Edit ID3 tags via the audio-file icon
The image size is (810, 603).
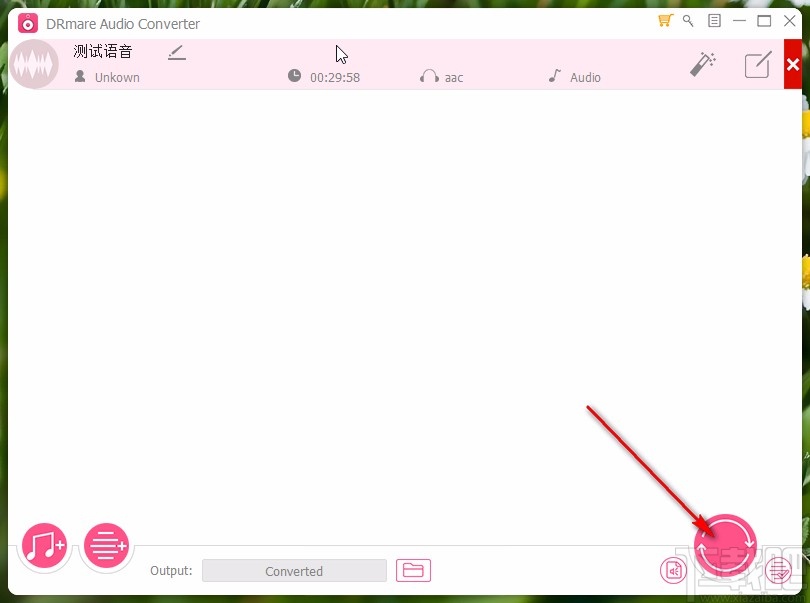click(x=674, y=570)
